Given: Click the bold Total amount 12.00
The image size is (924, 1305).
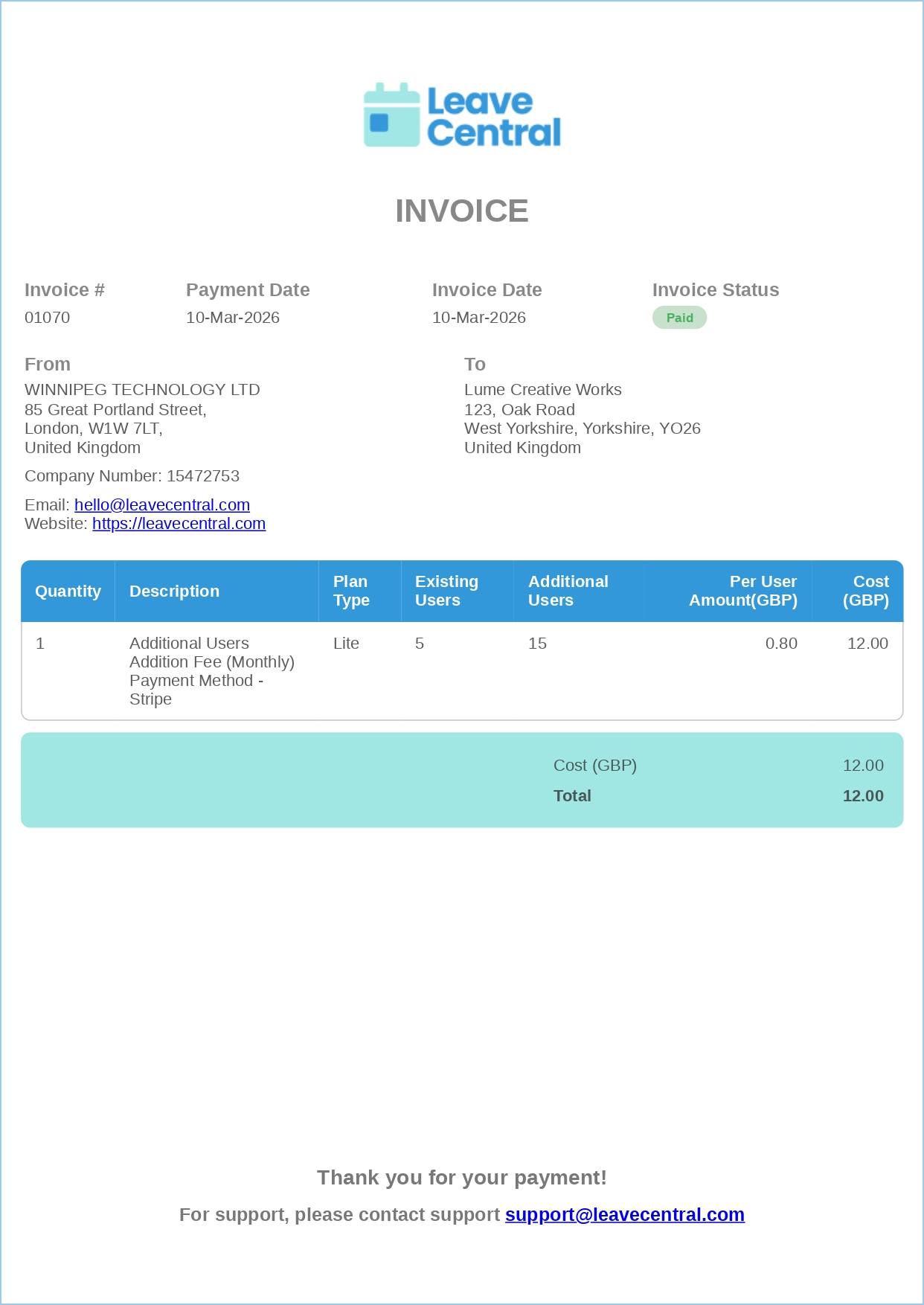Looking at the screenshot, I should pos(862,796).
